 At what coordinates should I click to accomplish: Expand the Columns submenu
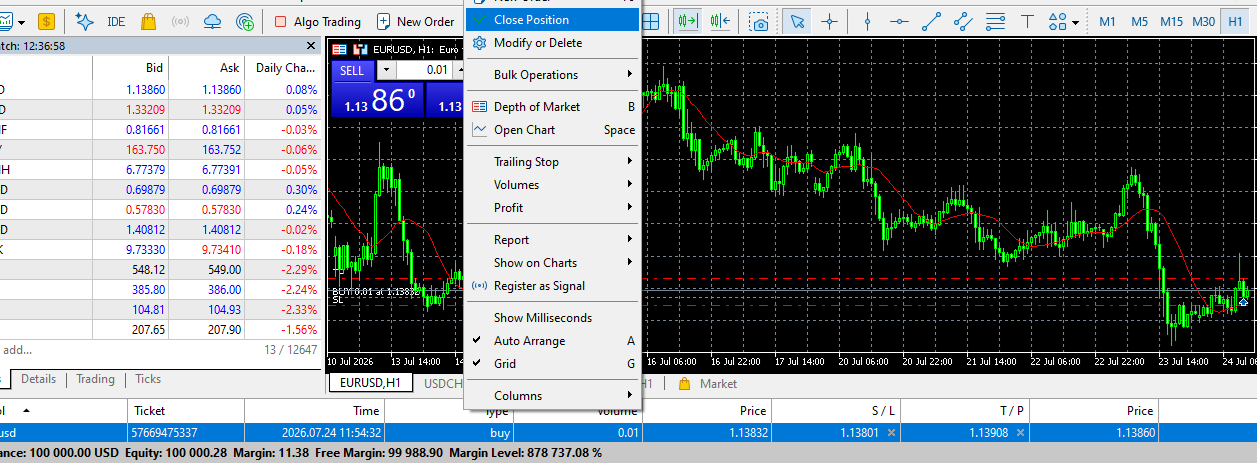(553, 396)
